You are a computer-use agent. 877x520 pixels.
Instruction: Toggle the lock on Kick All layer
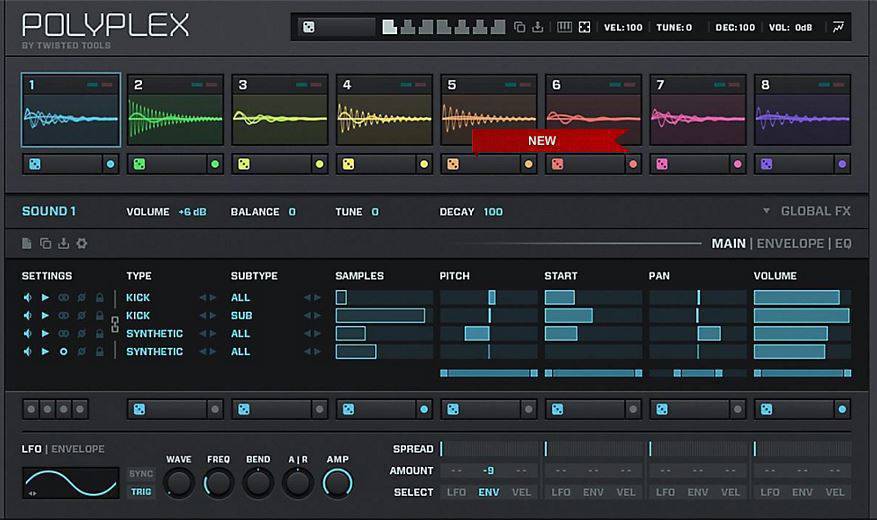(x=100, y=297)
